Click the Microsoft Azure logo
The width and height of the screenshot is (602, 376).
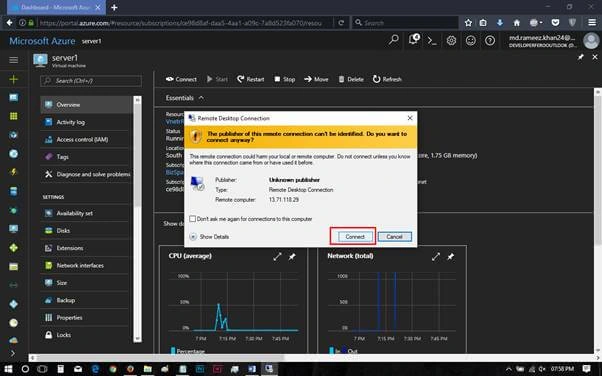42,41
